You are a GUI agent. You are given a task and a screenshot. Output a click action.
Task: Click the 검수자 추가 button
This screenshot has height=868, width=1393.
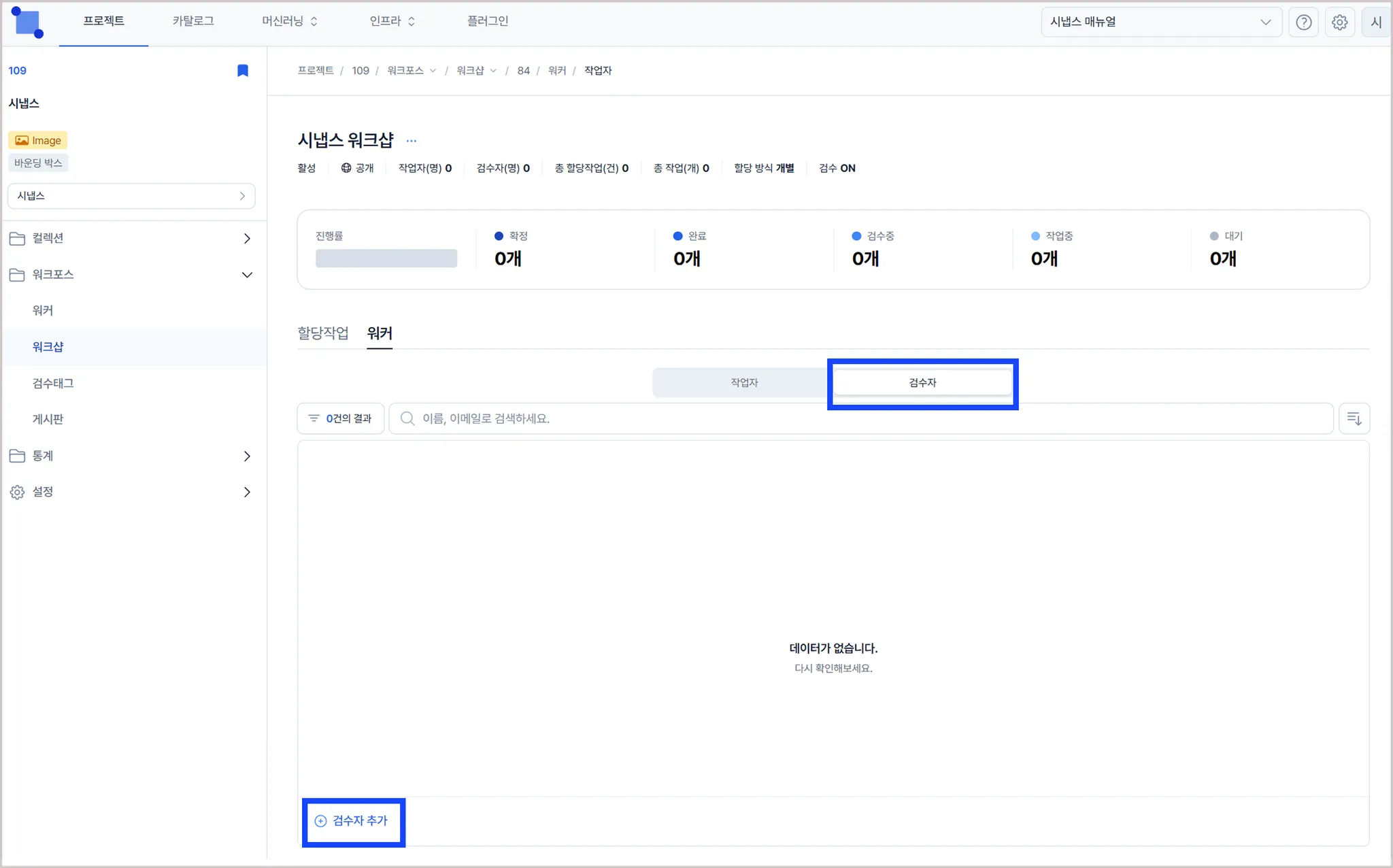(352, 821)
